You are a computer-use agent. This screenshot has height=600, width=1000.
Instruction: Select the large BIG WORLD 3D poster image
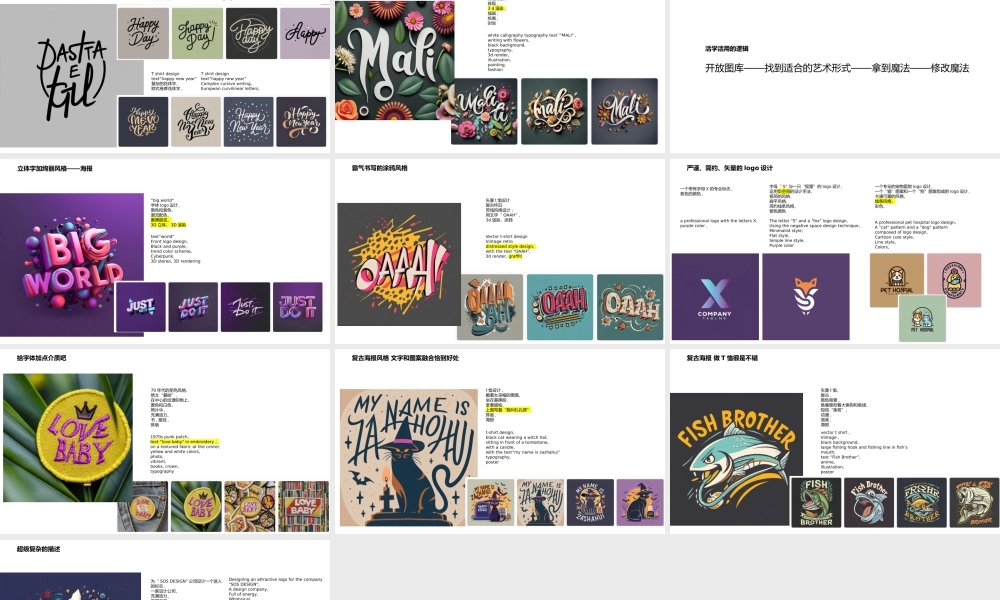[x=71, y=265]
